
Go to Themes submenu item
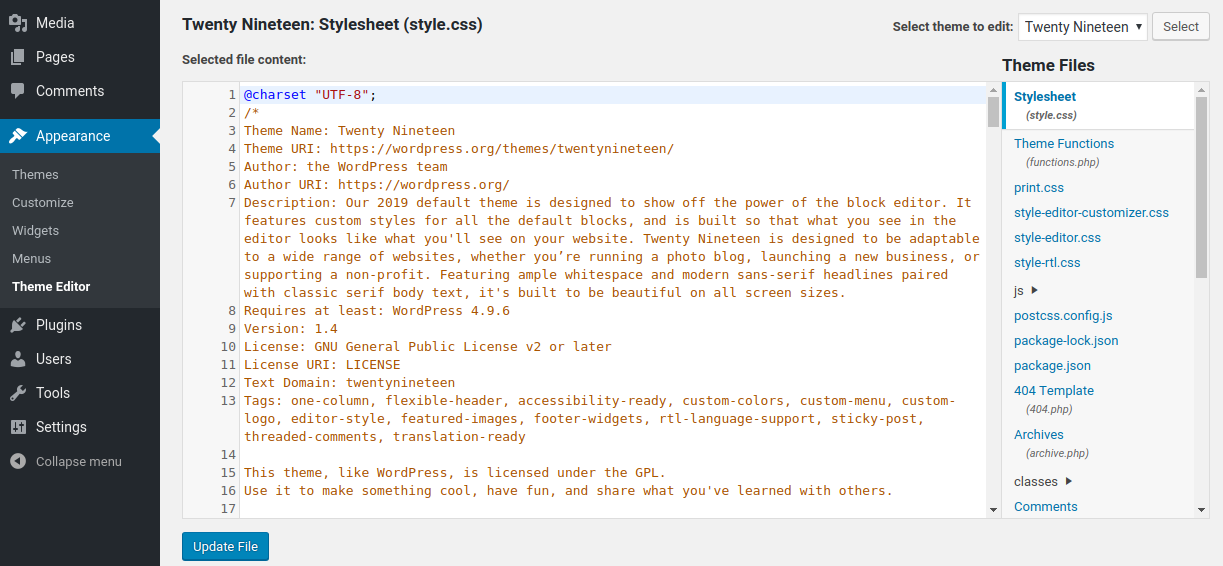coord(35,174)
